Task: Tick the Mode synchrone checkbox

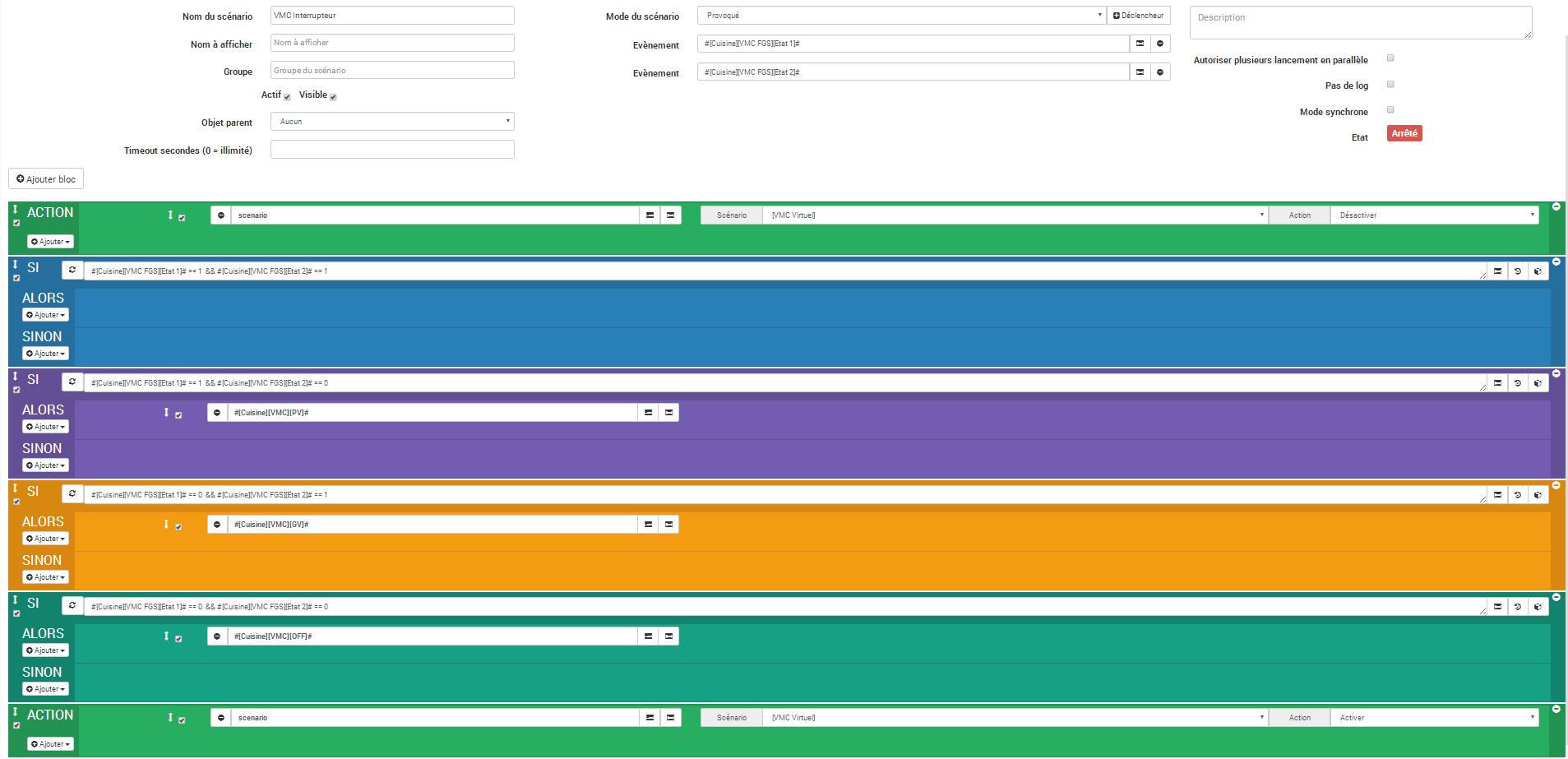Action: (x=1390, y=110)
